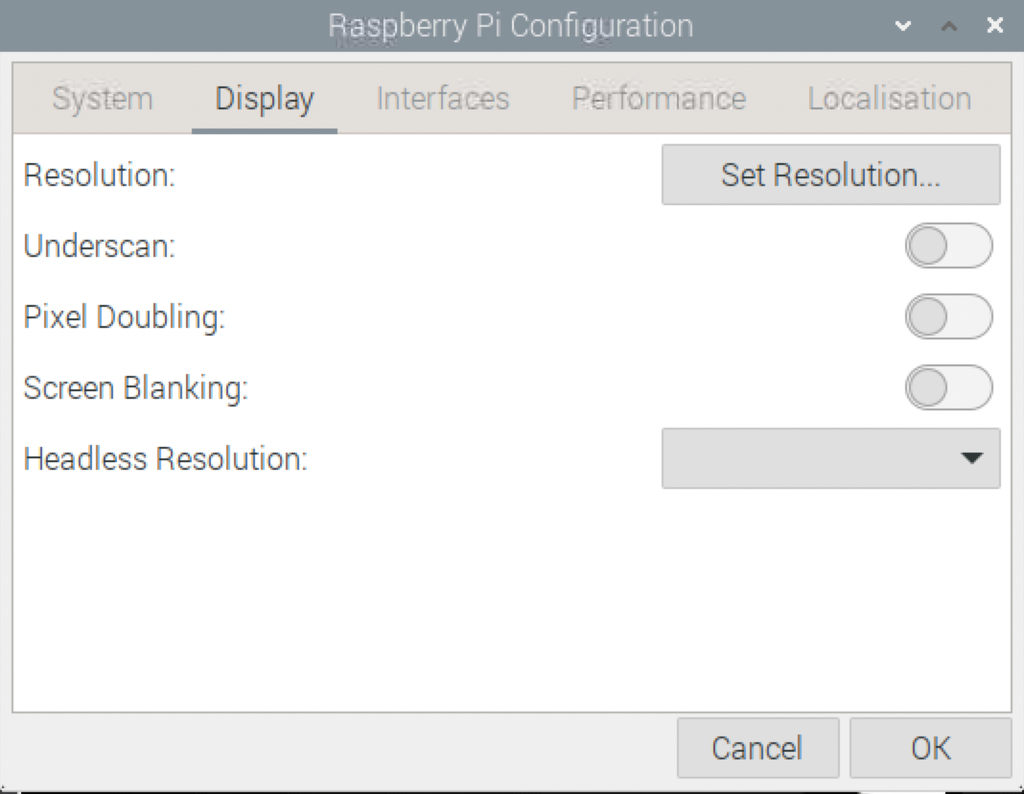1024x794 pixels.
Task: Click the Headless Resolution label text
Action: pyautogui.click(x=165, y=459)
